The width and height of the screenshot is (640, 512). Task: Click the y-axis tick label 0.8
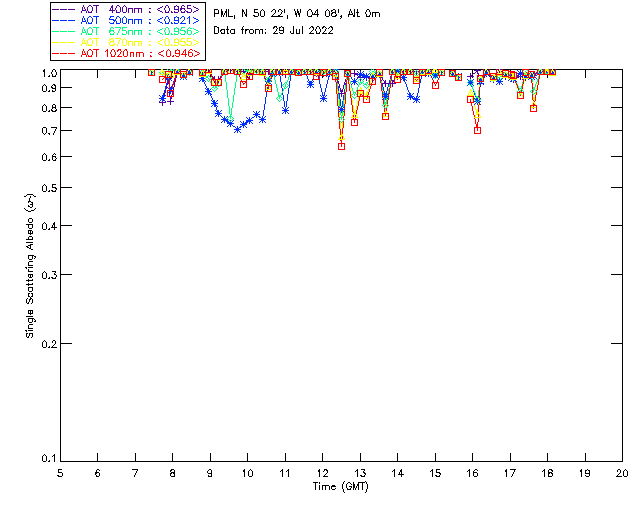coord(49,109)
